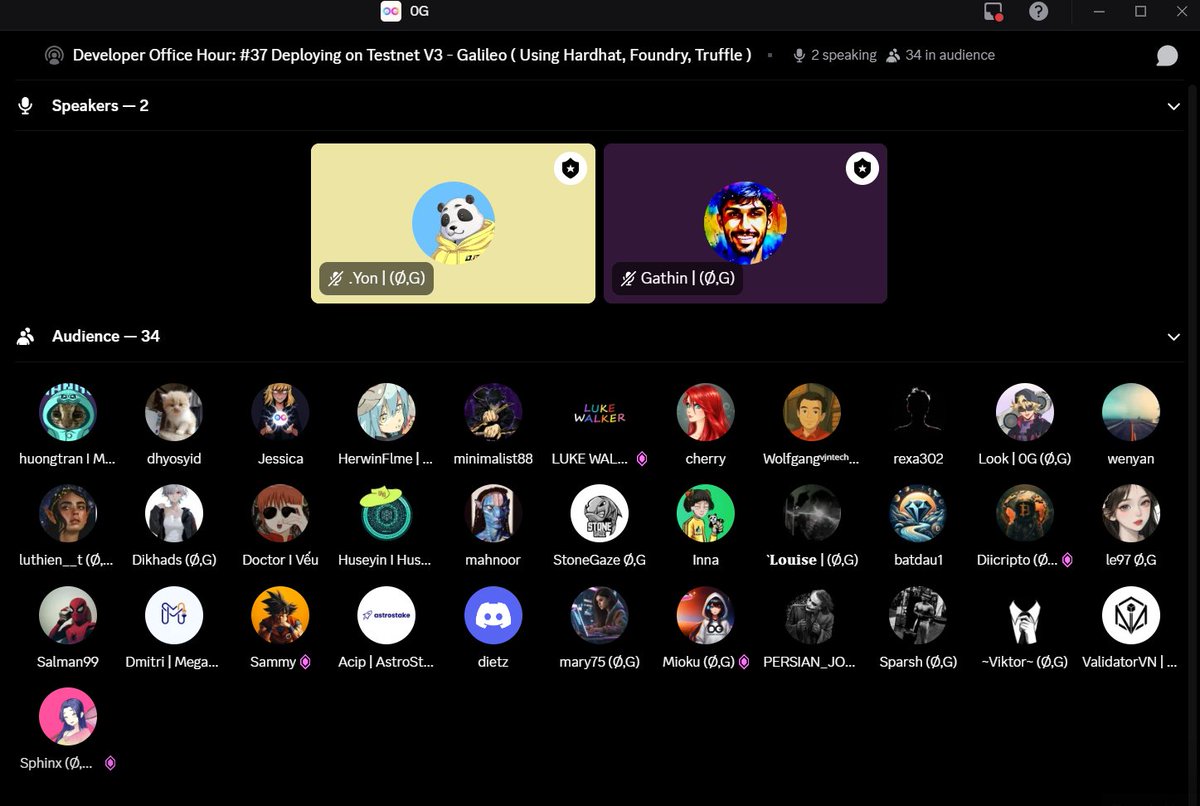Open PERSIAN_JO... avatar

tap(812, 615)
